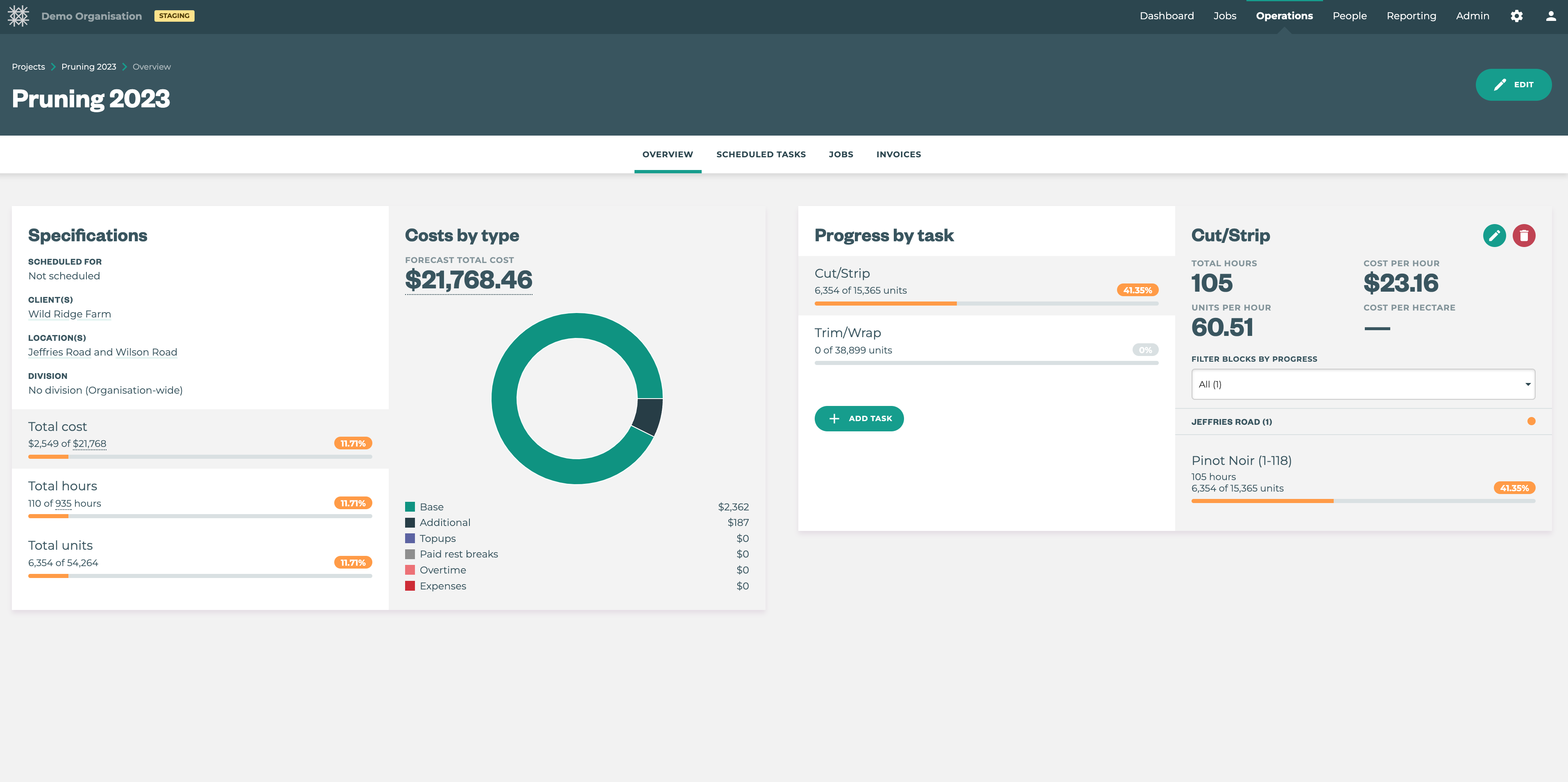This screenshot has width=1568, height=782.
Task: Click the snowflake organisation logo
Action: click(18, 16)
